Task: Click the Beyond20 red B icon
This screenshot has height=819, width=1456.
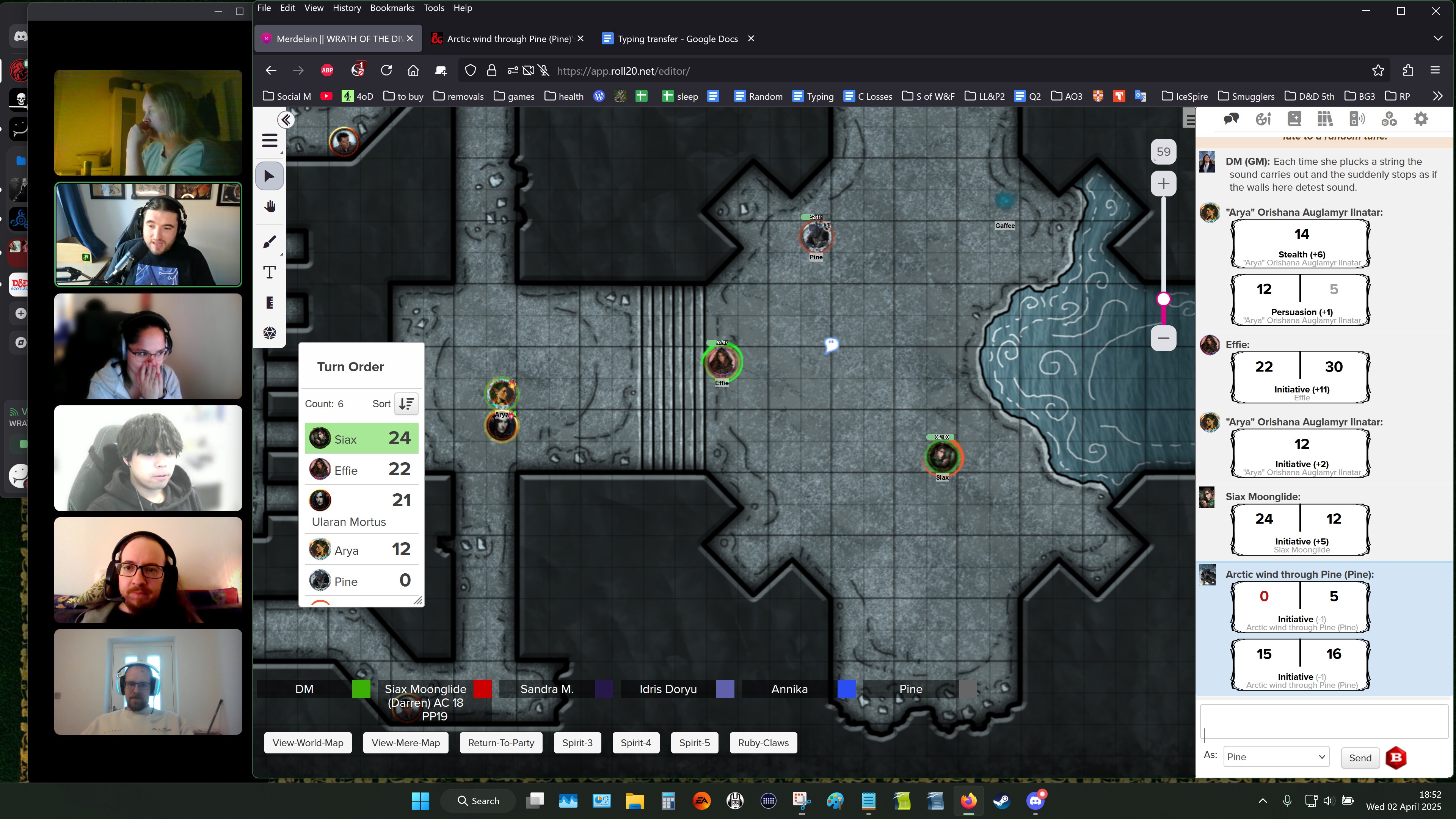Action: 1395,758
